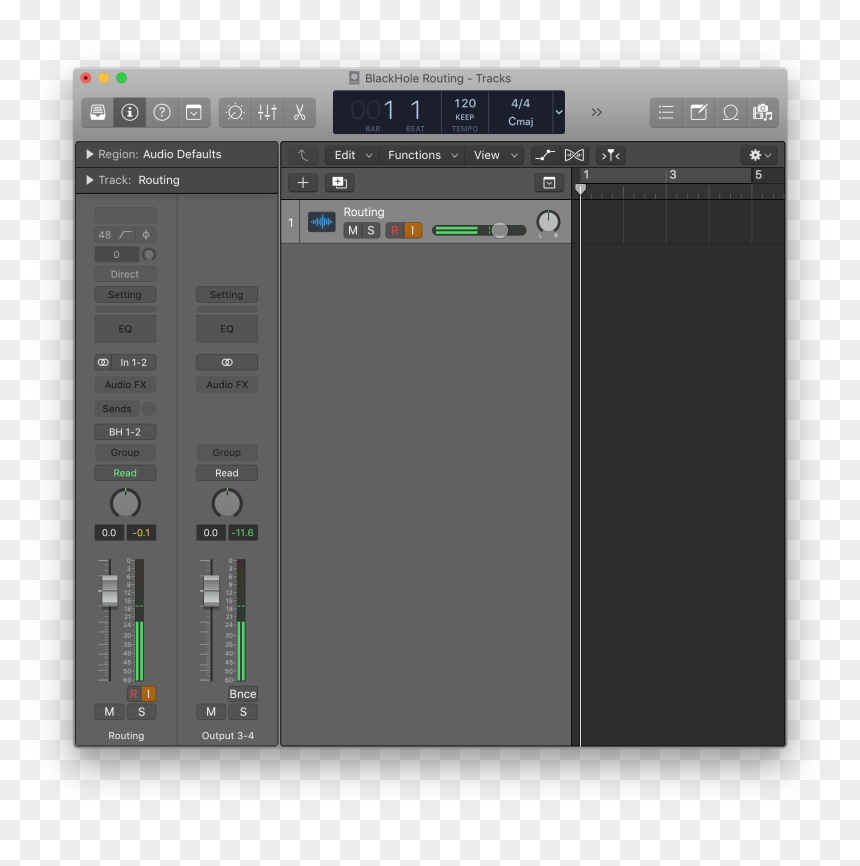This screenshot has height=866, width=860.
Task: Click the Catch Playhead icon
Action: (x=610, y=155)
